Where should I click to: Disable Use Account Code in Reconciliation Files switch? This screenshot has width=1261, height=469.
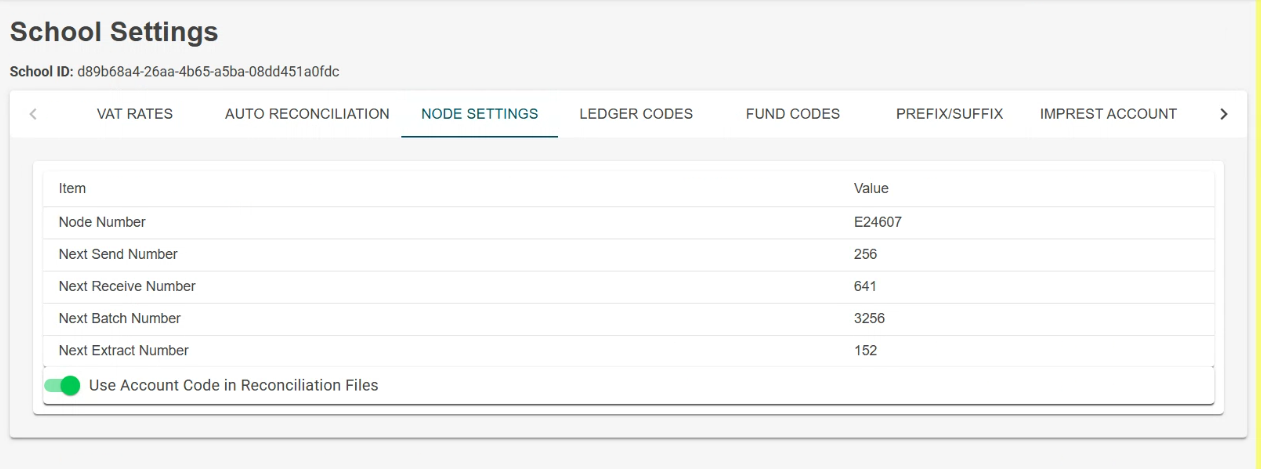click(62, 385)
